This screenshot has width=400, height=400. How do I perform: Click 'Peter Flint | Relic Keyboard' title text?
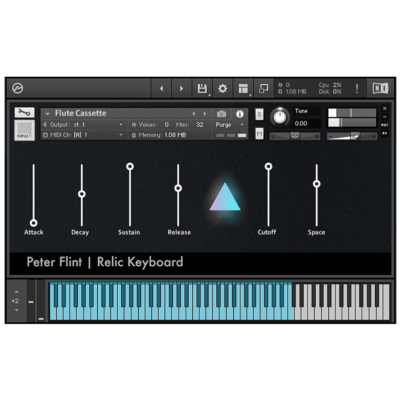(105, 262)
